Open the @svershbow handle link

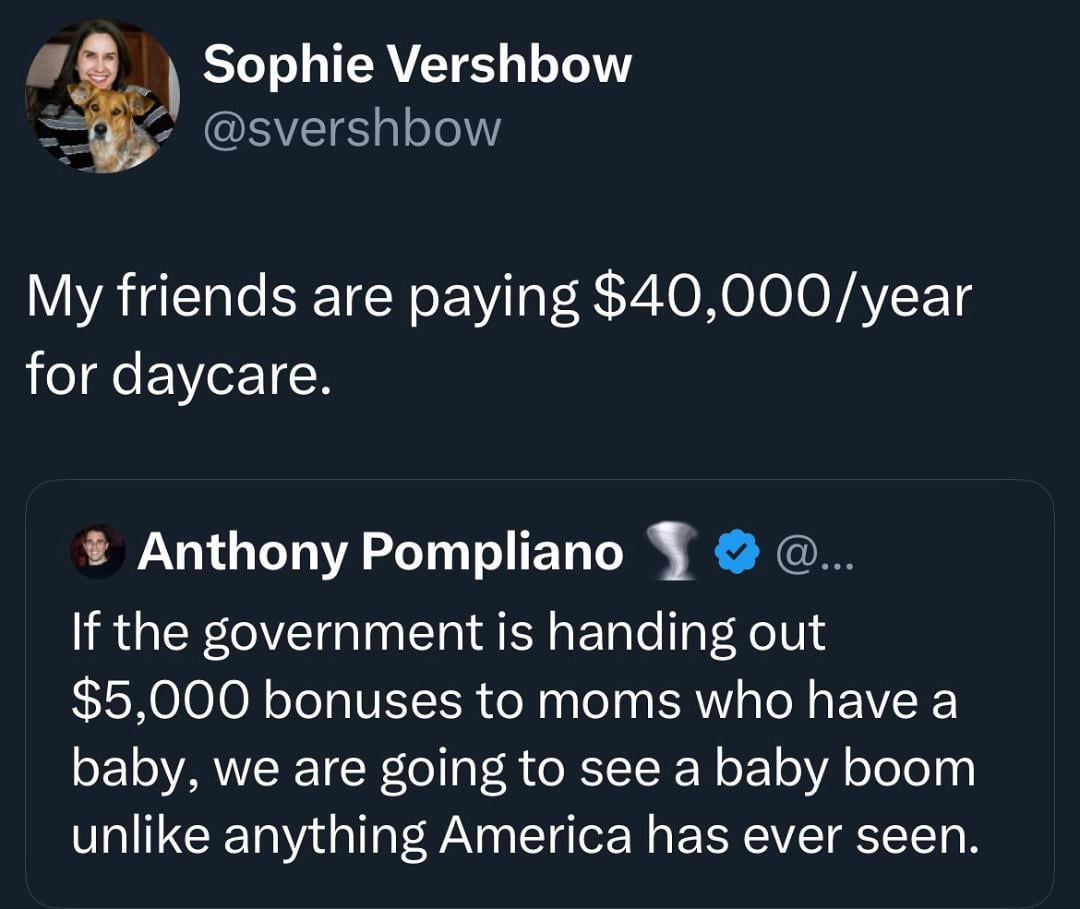(x=351, y=128)
